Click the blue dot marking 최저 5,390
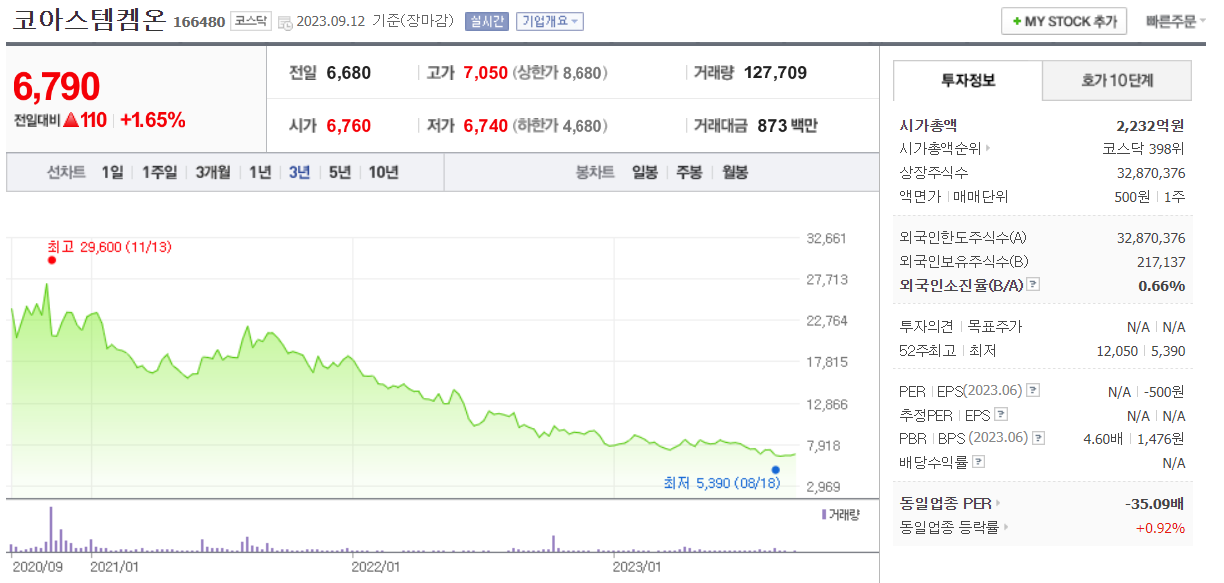Image resolution: width=1224 pixels, height=583 pixels. coord(775,469)
